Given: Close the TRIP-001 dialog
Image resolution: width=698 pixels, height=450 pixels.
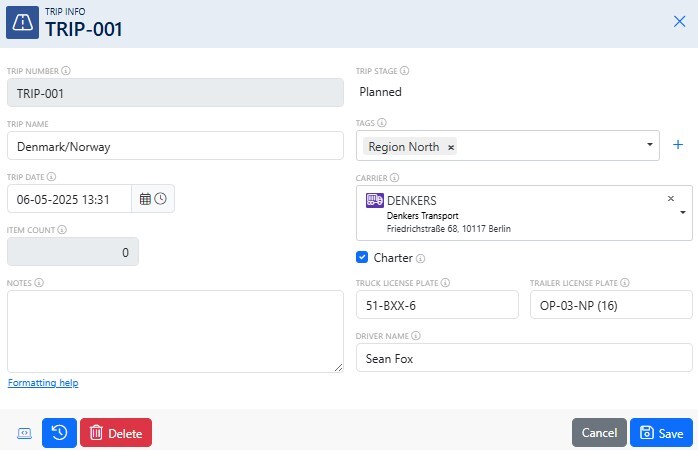Looking at the screenshot, I should 679,22.
